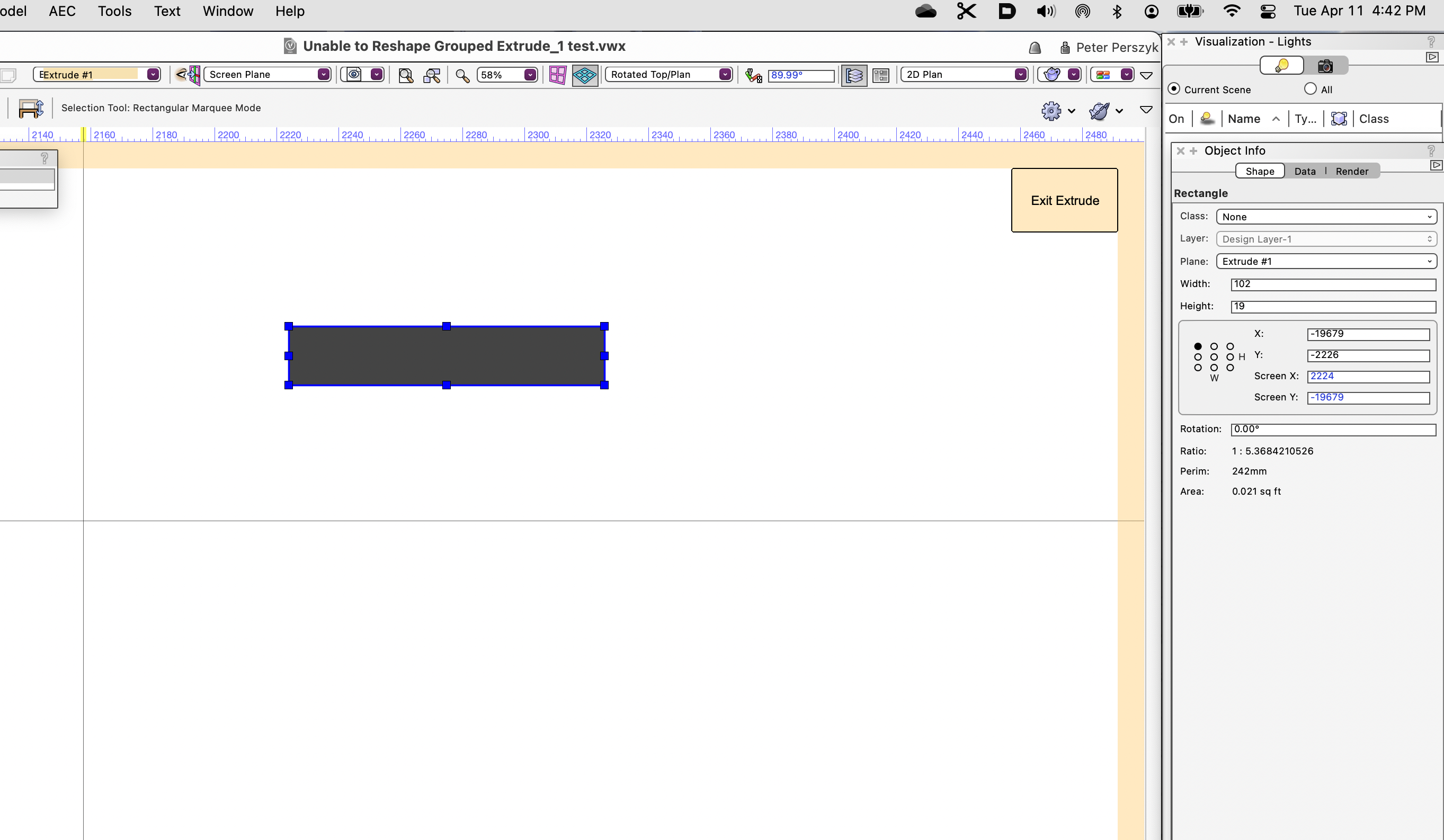Open the Tools menu
Screen dimensions: 1444x840
pyautogui.click(x=114, y=11)
